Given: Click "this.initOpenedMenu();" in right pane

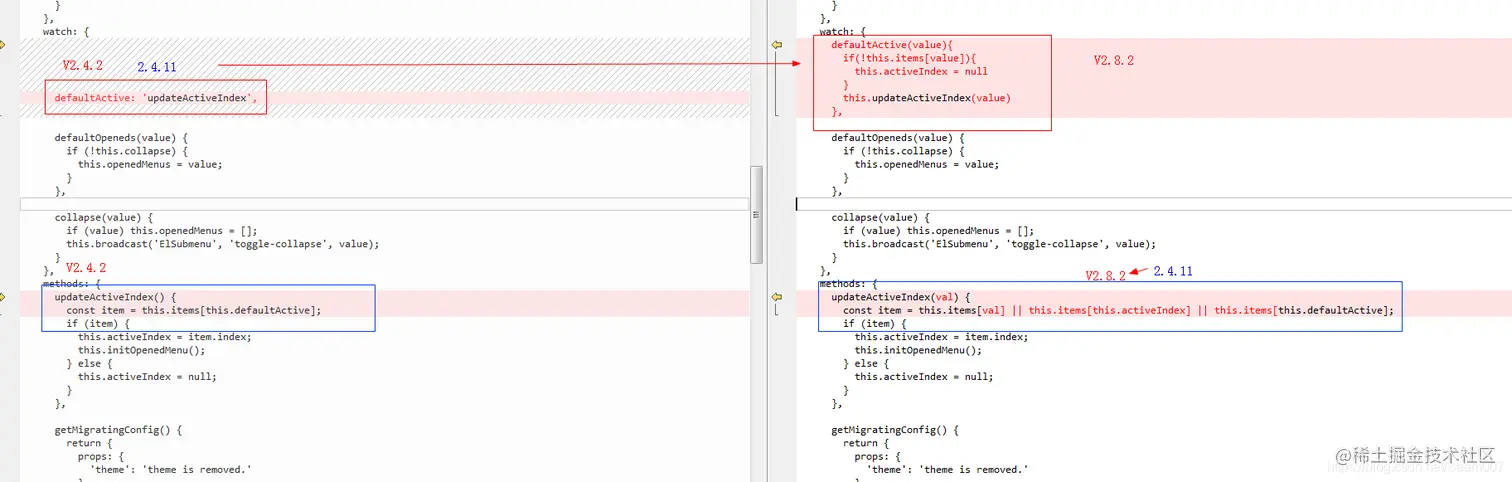Looking at the screenshot, I should 918,350.
